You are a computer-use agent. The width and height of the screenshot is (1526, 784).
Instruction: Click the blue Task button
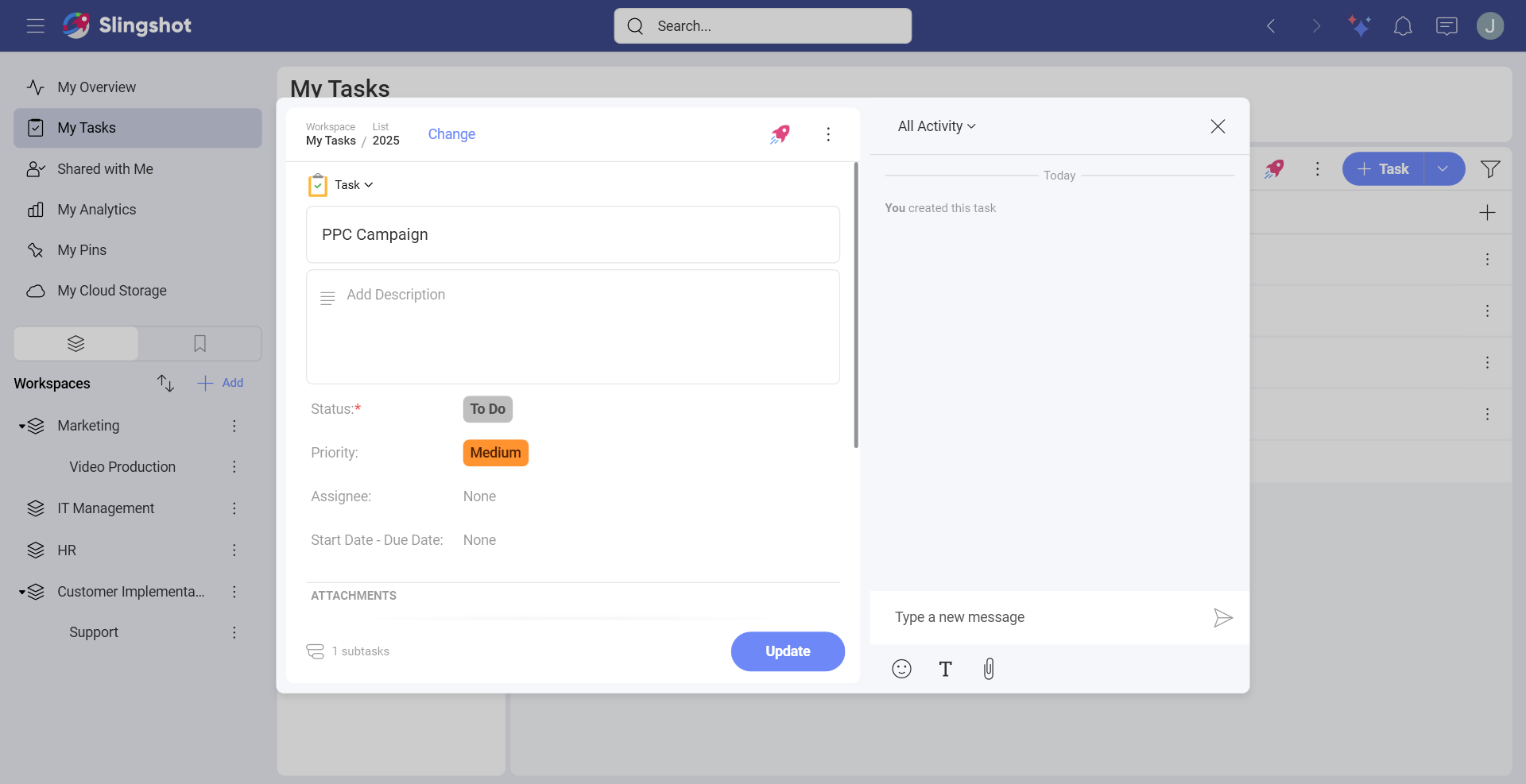coord(1384,169)
